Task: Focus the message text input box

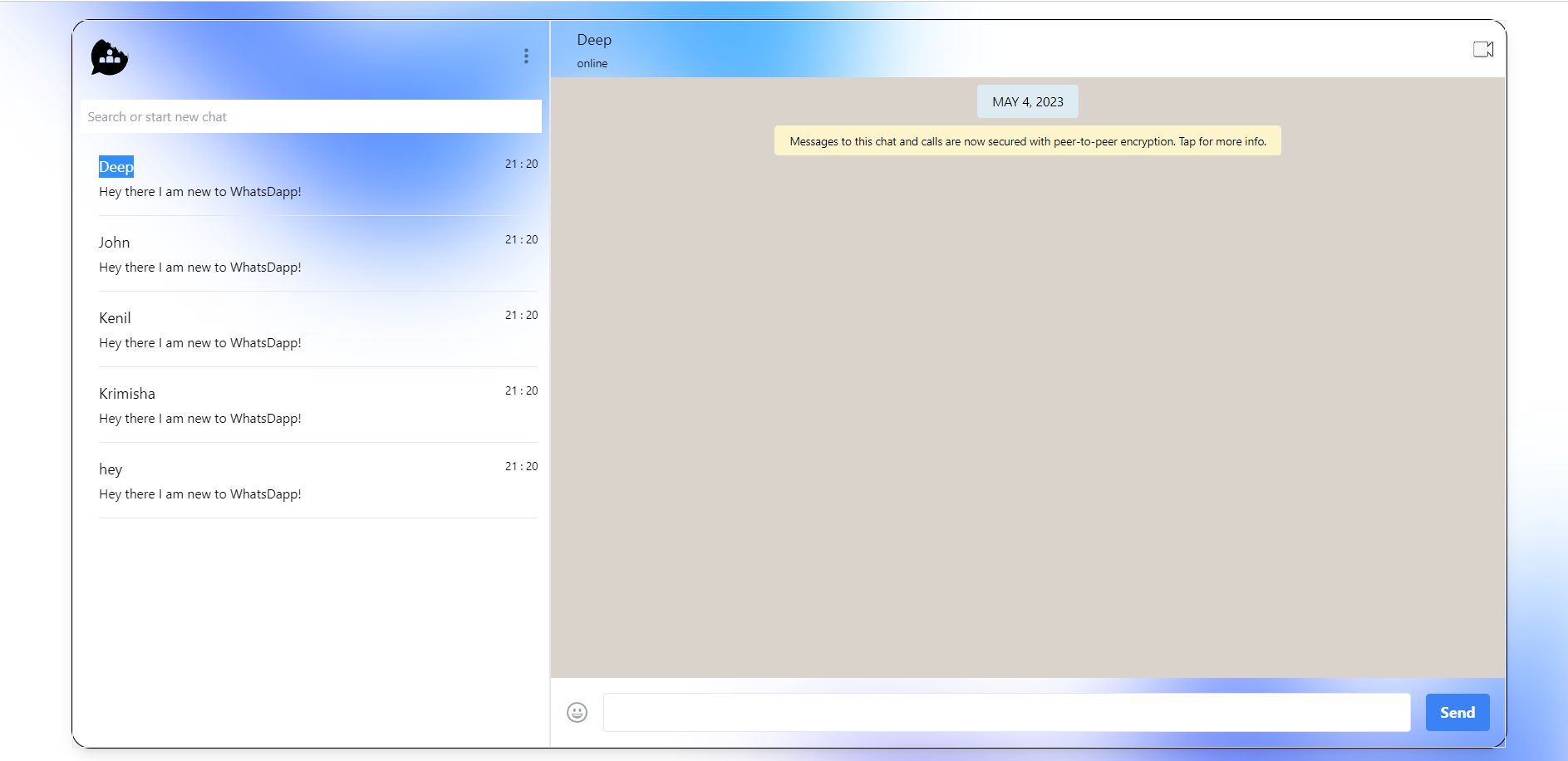Action: point(1006,712)
